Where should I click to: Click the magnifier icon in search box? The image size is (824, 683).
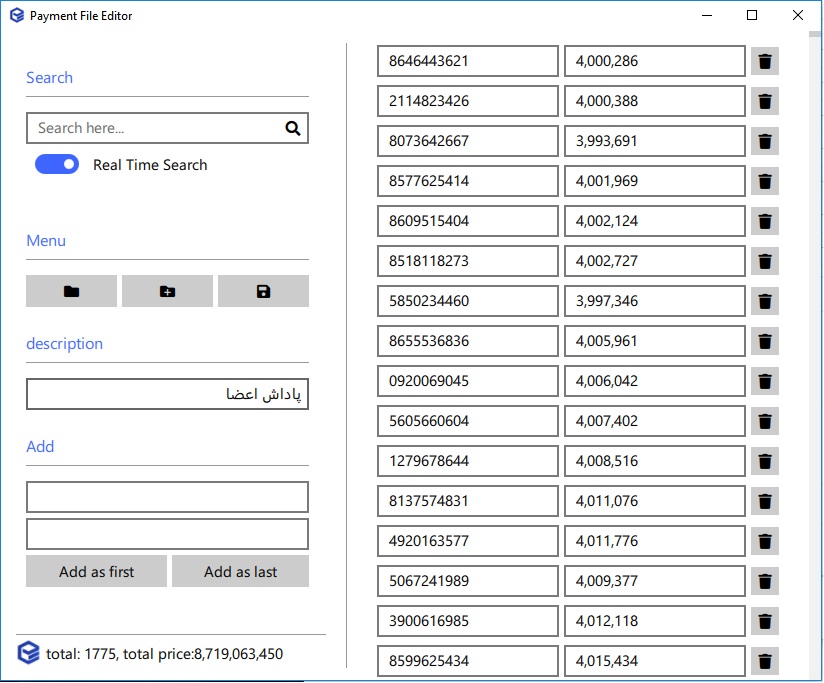tap(293, 128)
